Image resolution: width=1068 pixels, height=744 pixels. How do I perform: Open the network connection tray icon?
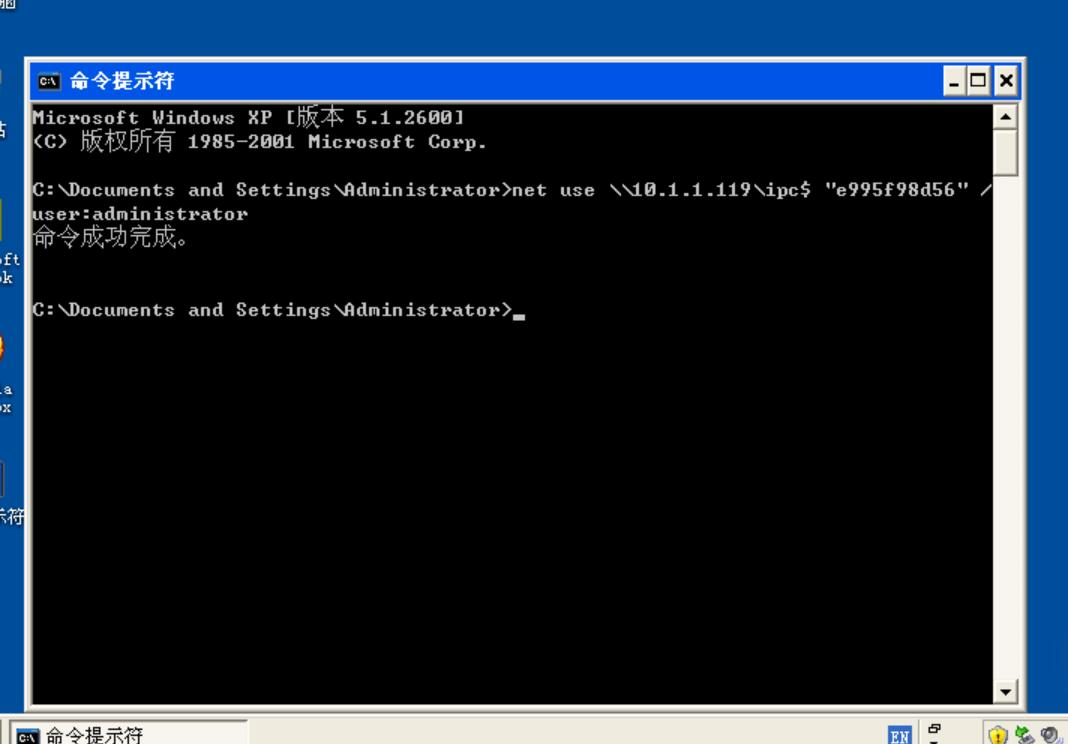[x=1024, y=734]
